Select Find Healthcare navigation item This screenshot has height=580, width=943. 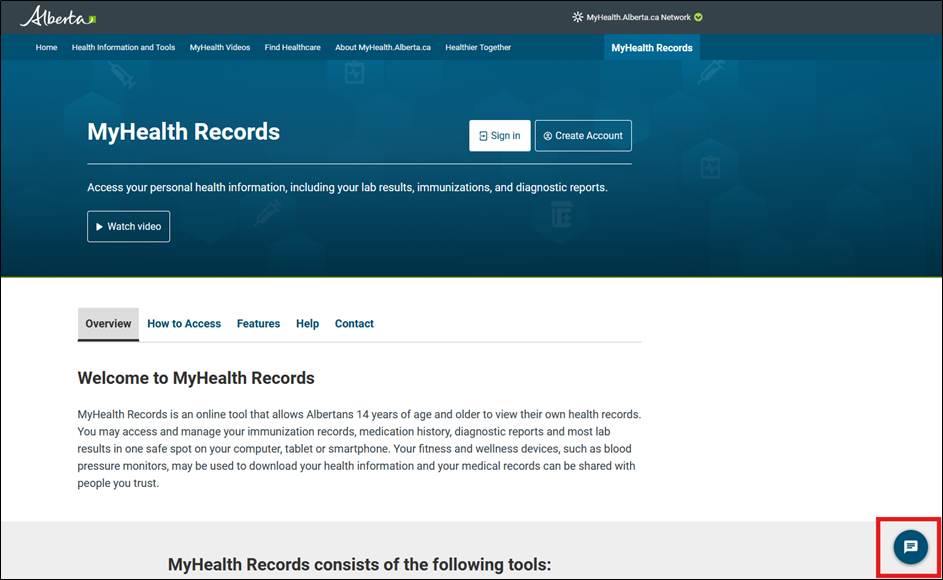(x=292, y=48)
